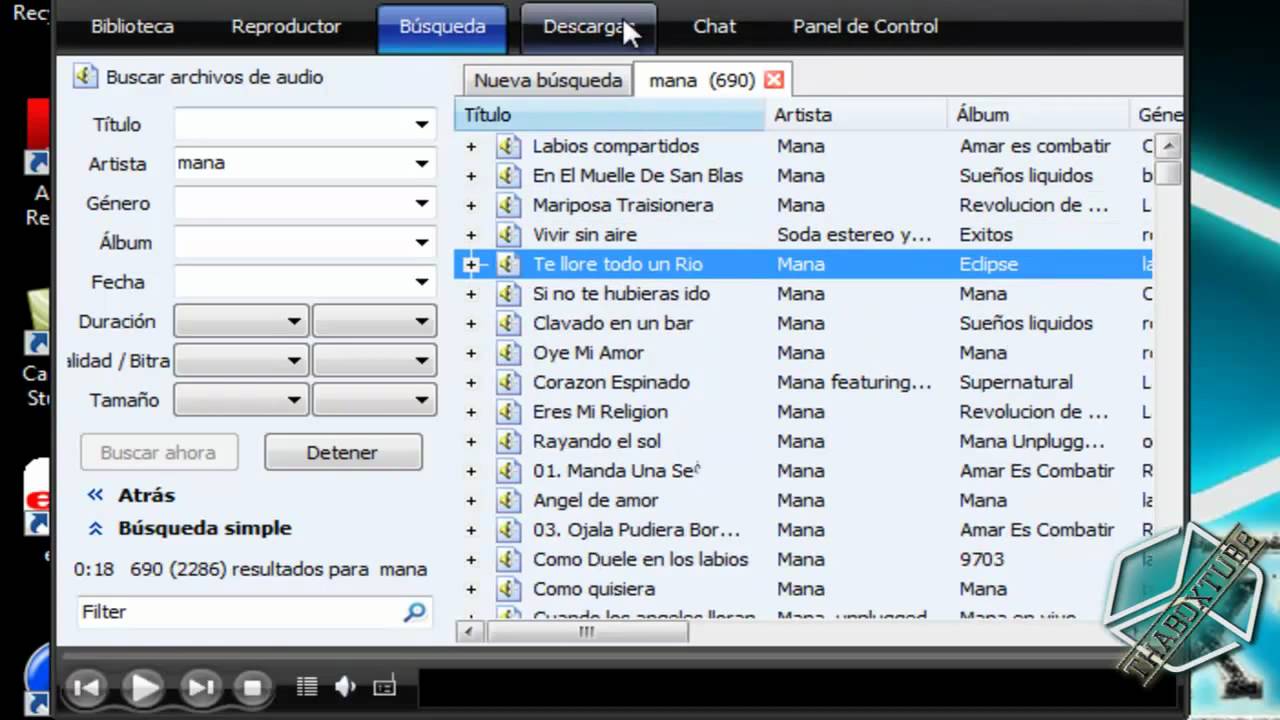Screen dimensions: 1280x720
Task: Select the song Rayando el sol
Action: coord(597,441)
